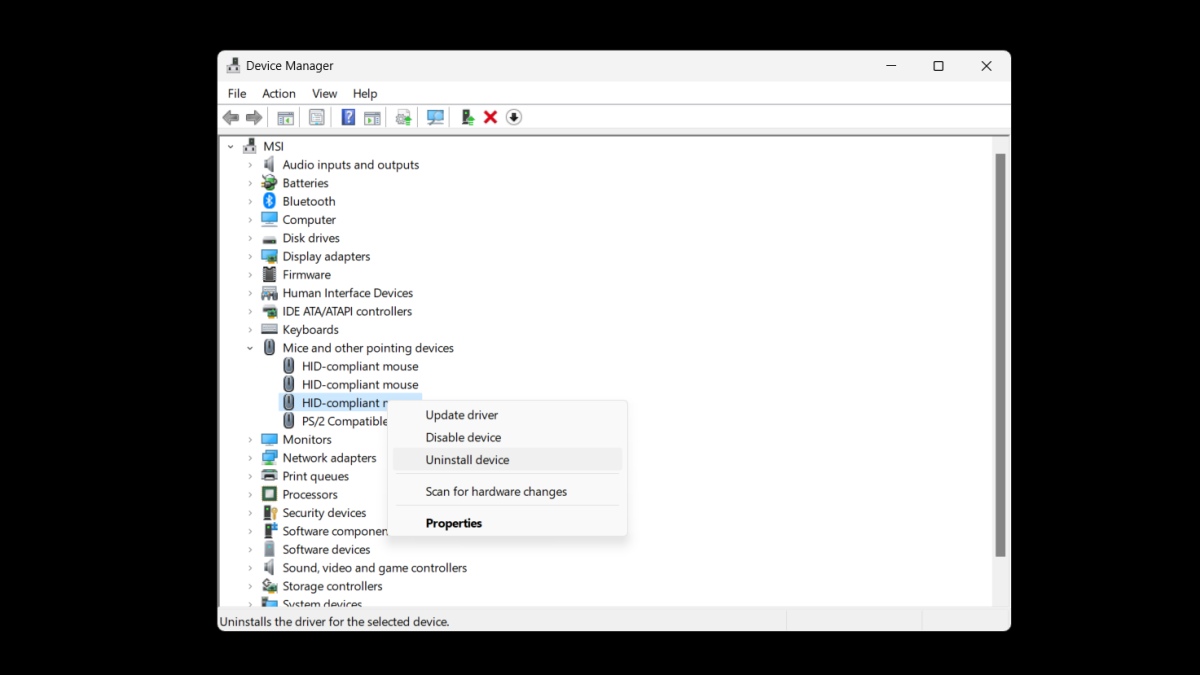This screenshot has width=1200, height=675.
Task: Select the Computer tree item label
Action: 309,220
